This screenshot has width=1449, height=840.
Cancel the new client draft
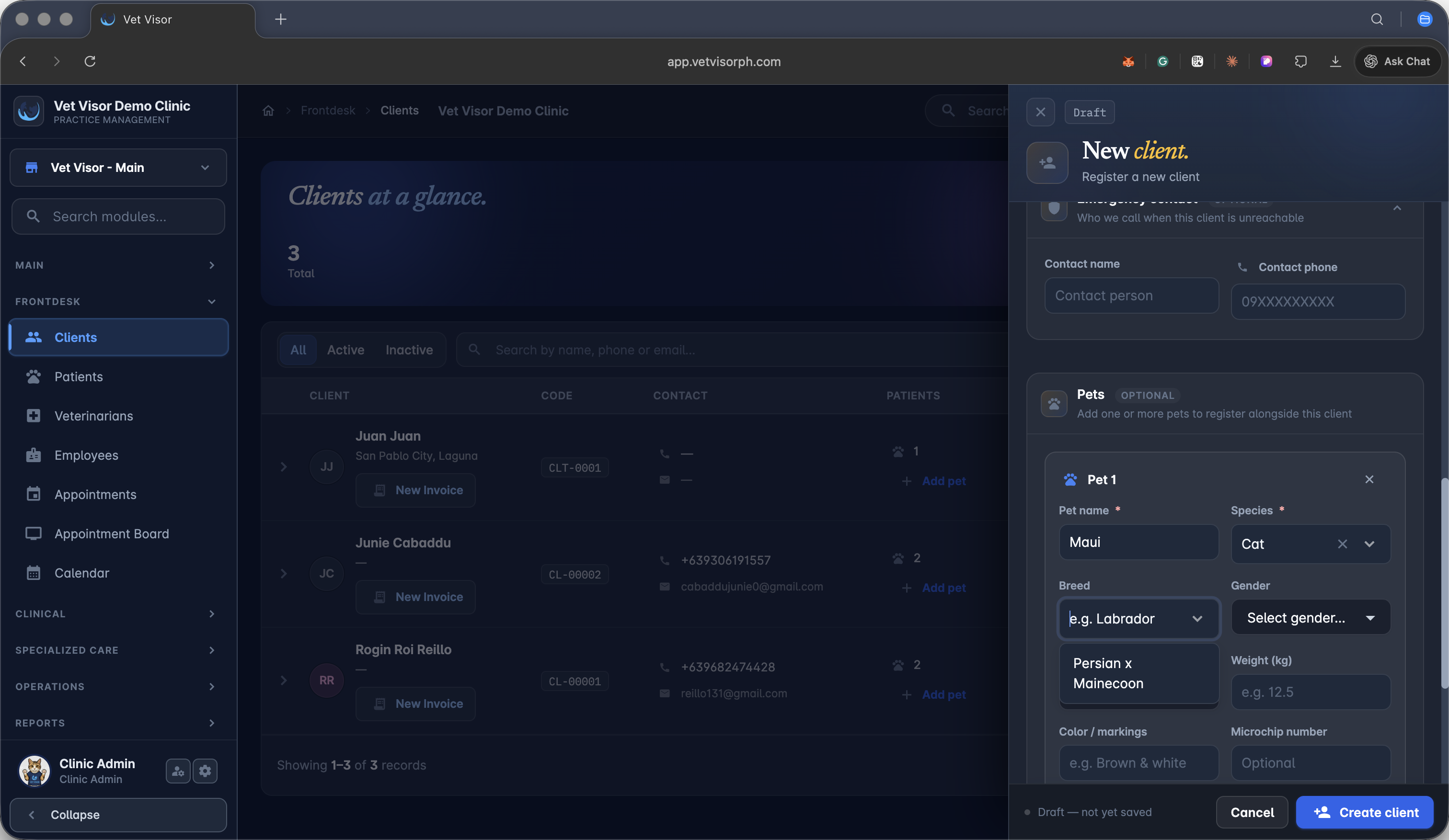tap(1252, 812)
